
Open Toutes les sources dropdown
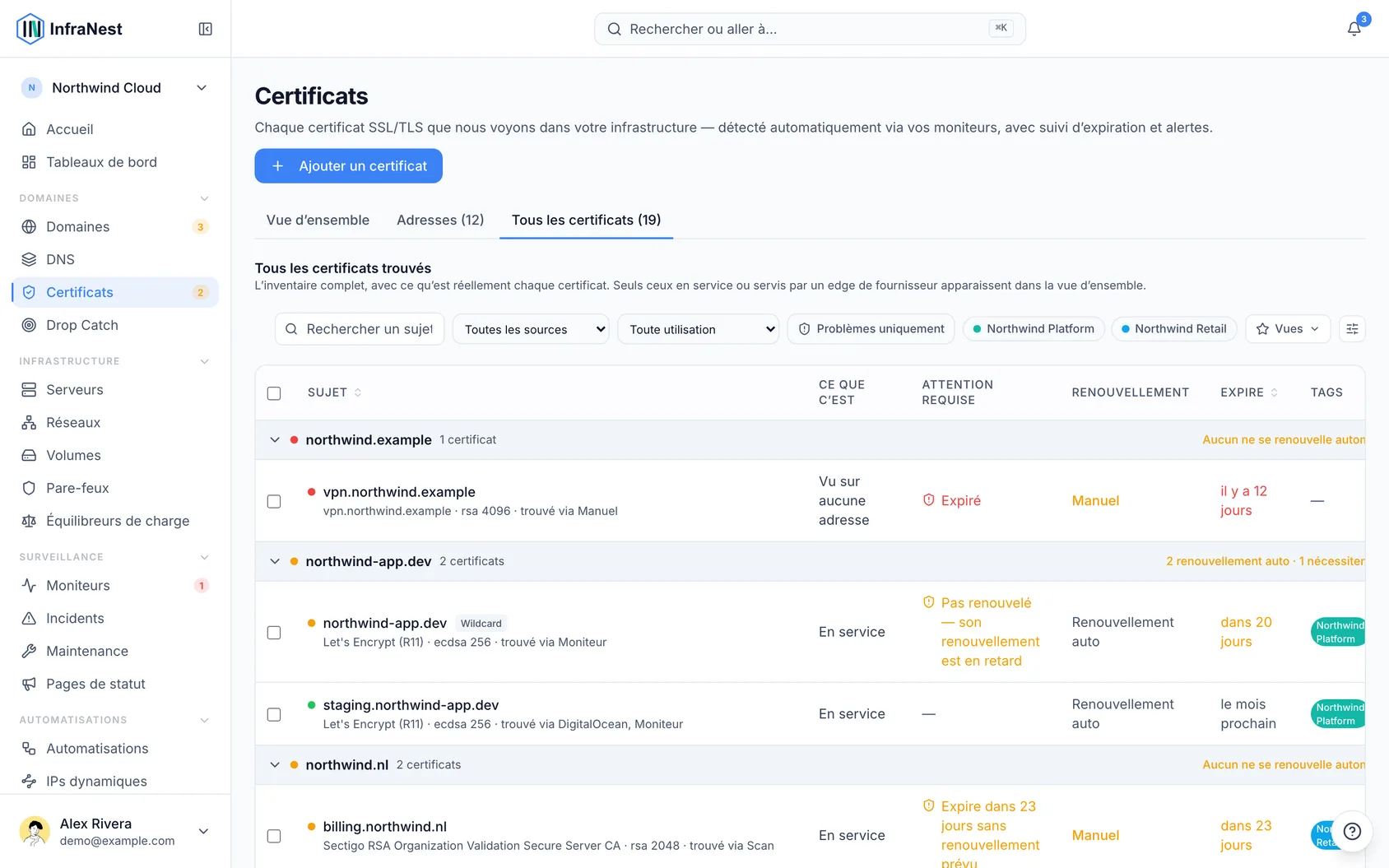[531, 329]
